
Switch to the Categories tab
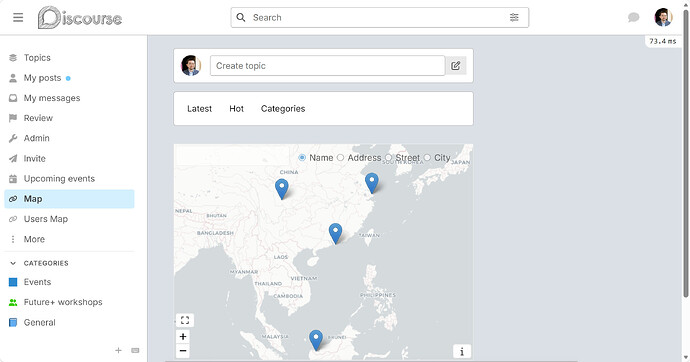point(283,109)
